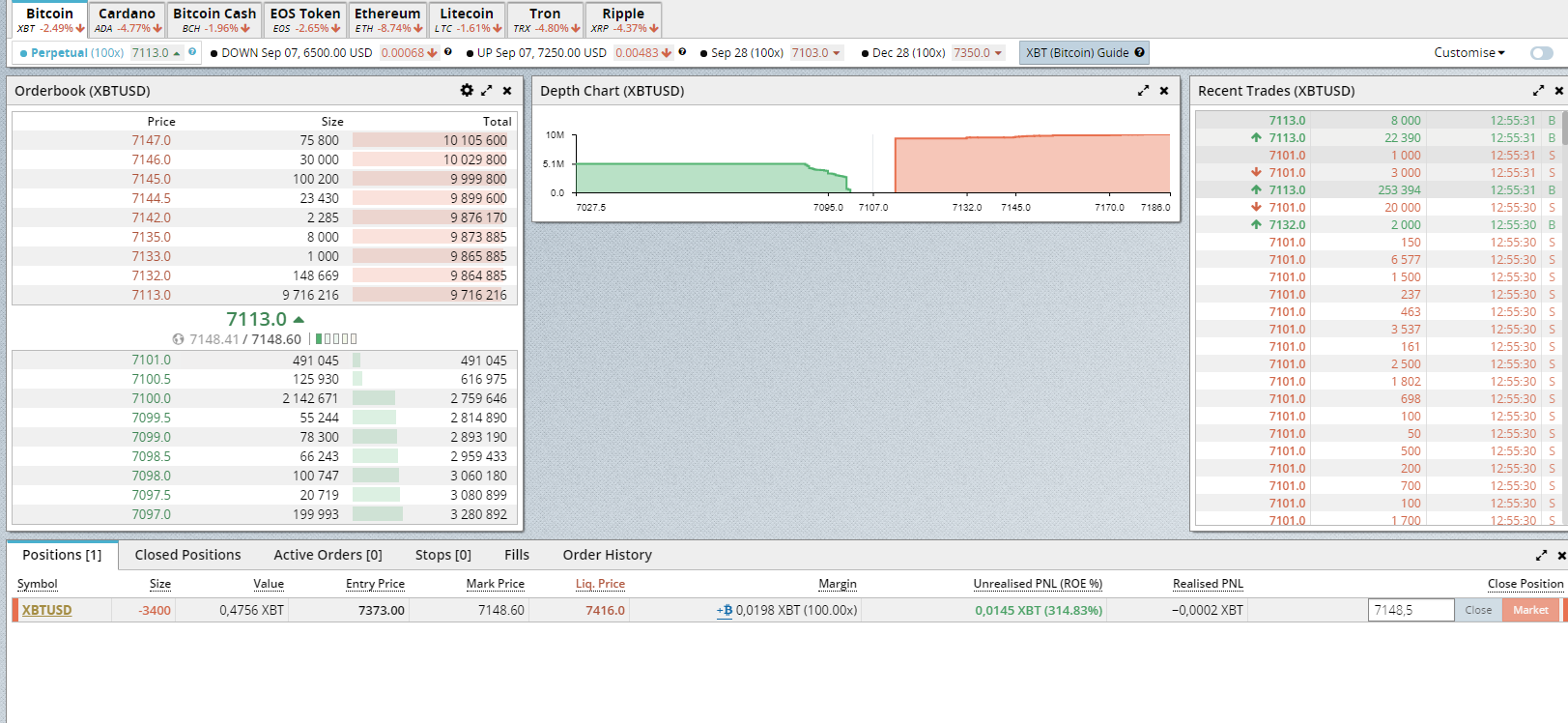This screenshot has width=1568, height=723.
Task: Click the 7101.0 bid price in Orderbook
Action: click(x=152, y=360)
